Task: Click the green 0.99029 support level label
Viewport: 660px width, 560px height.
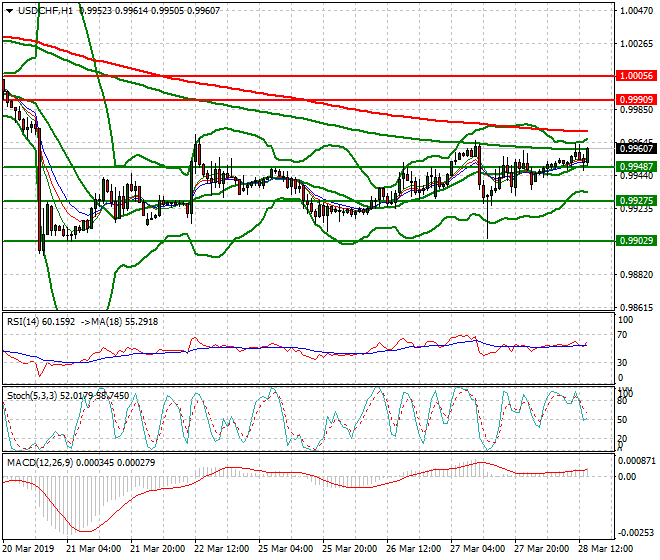Action: pyautogui.click(x=636, y=241)
